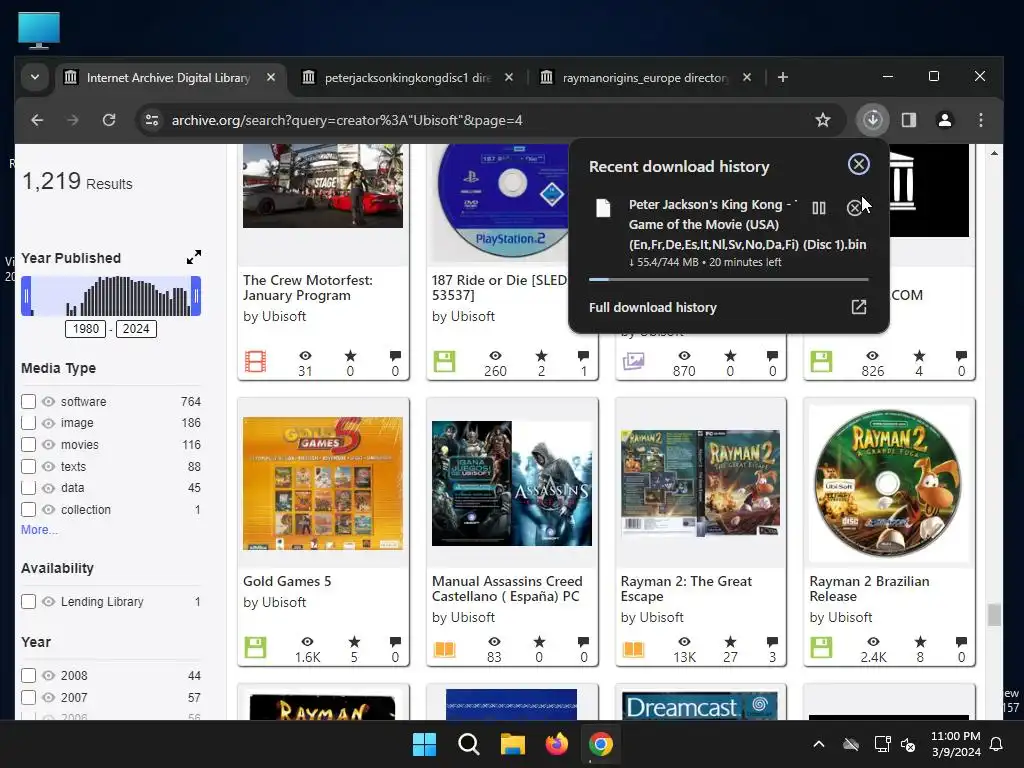Check the software media type box
This screenshot has width=1024, height=768.
(x=28, y=401)
